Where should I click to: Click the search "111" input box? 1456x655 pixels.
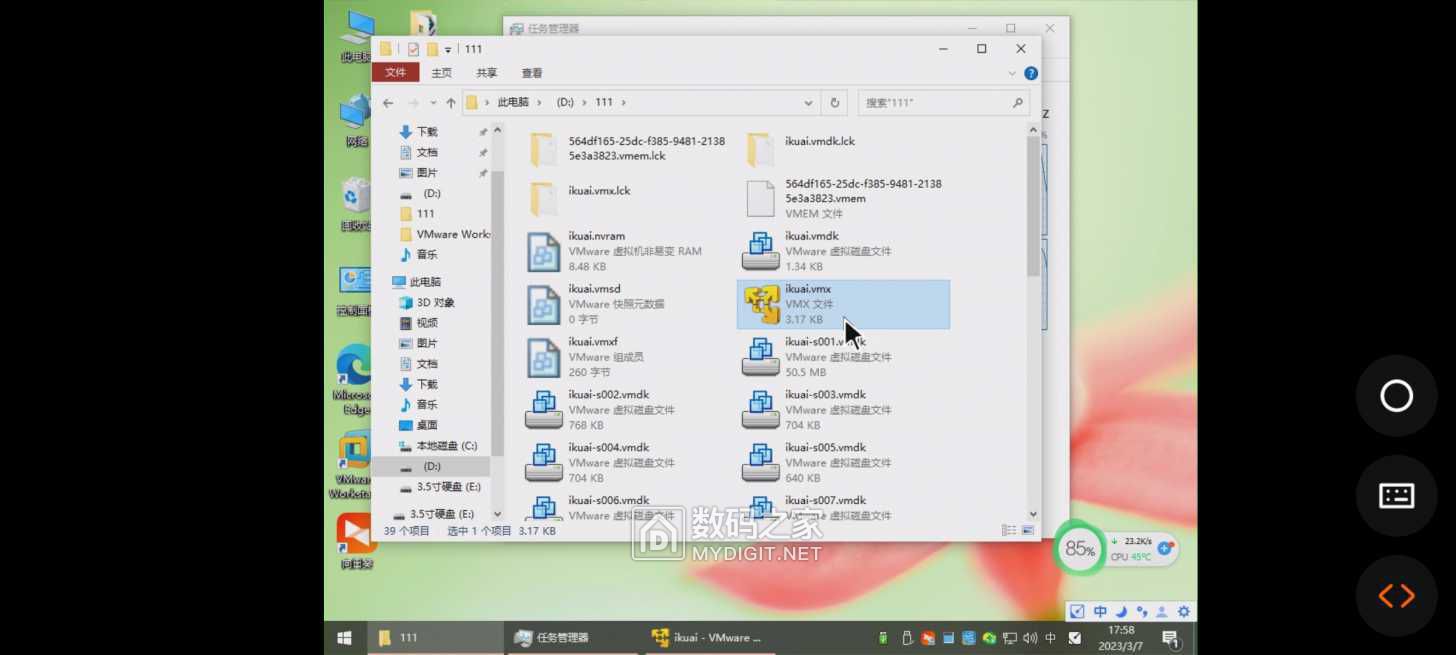coord(943,102)
